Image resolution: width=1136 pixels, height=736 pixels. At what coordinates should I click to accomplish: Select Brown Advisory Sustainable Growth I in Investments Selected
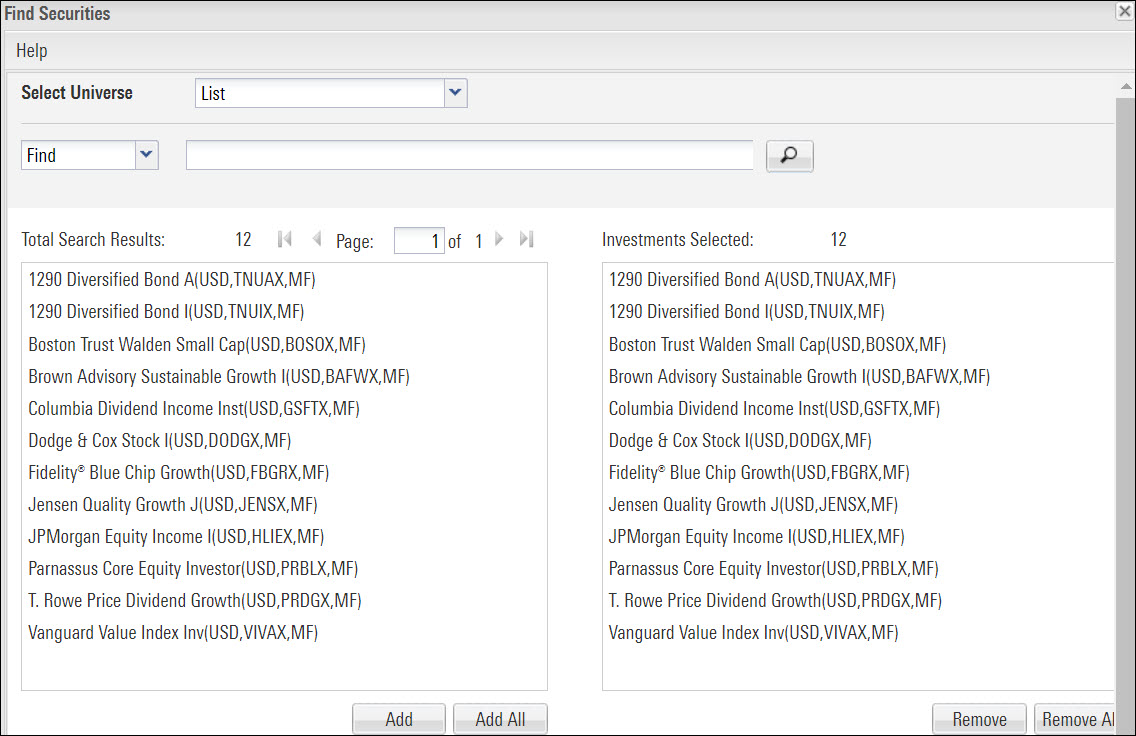799,377
